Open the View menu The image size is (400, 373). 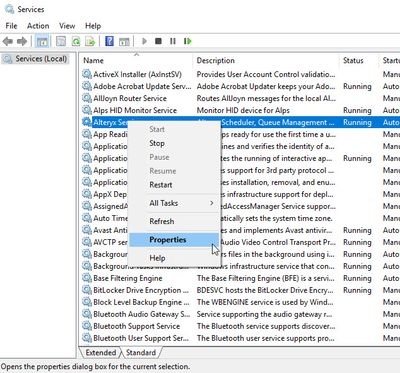click(x=67, y=26)
